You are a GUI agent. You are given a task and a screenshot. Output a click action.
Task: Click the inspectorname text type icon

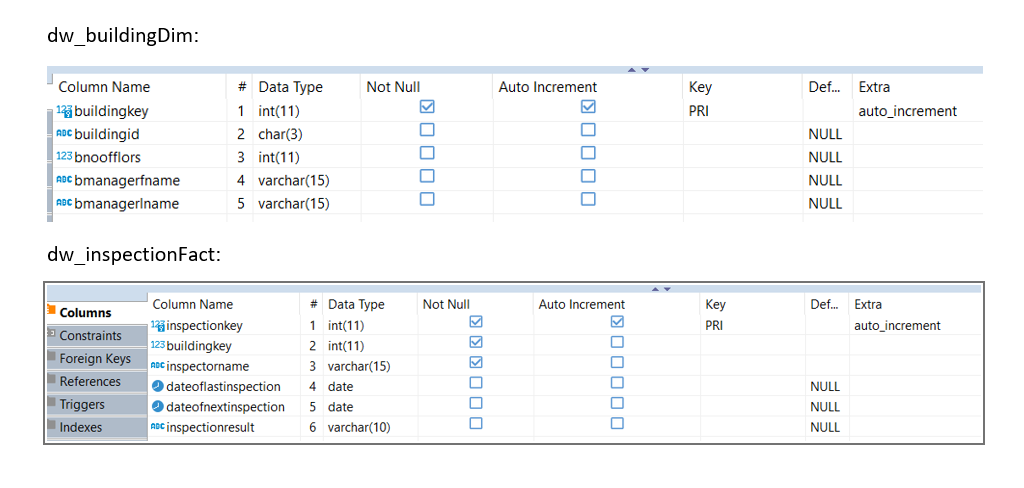tap(158, 366)
